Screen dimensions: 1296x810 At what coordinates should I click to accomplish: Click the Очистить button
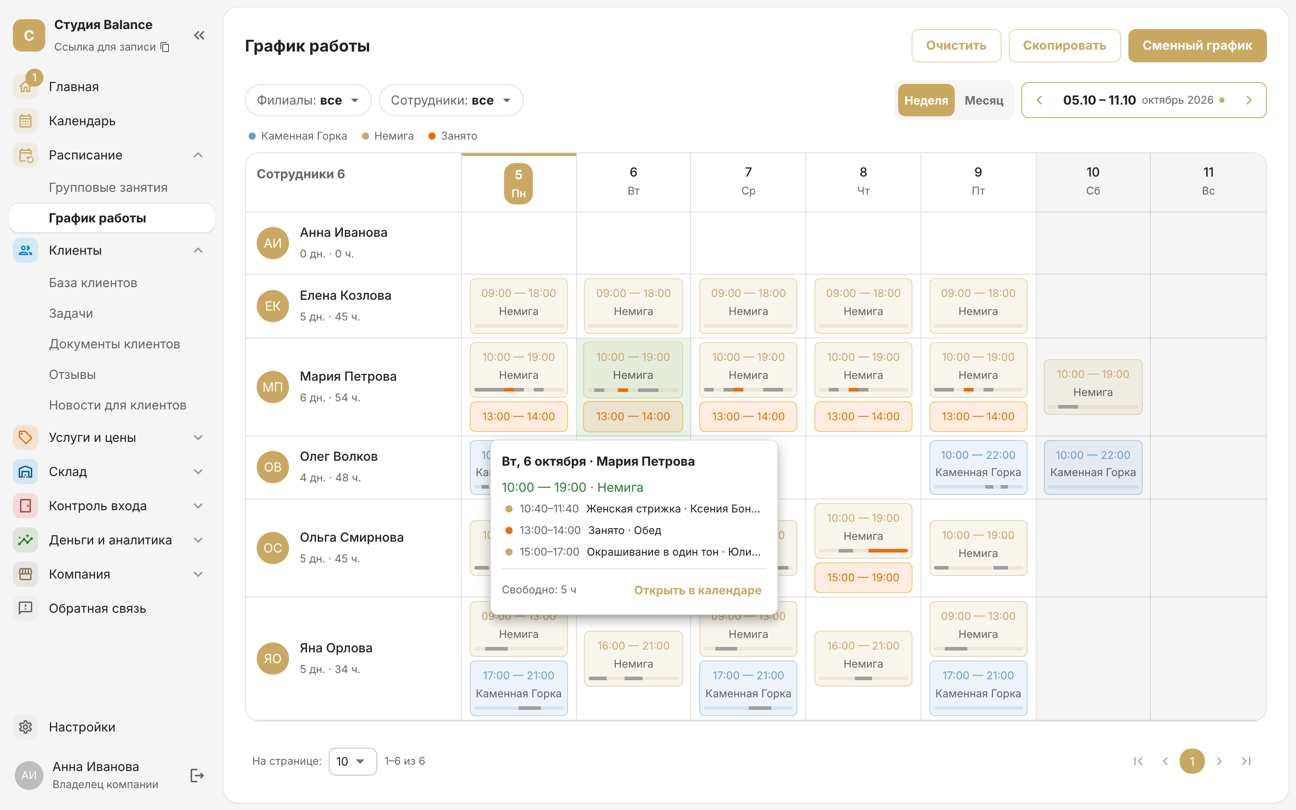coord(956,45)
